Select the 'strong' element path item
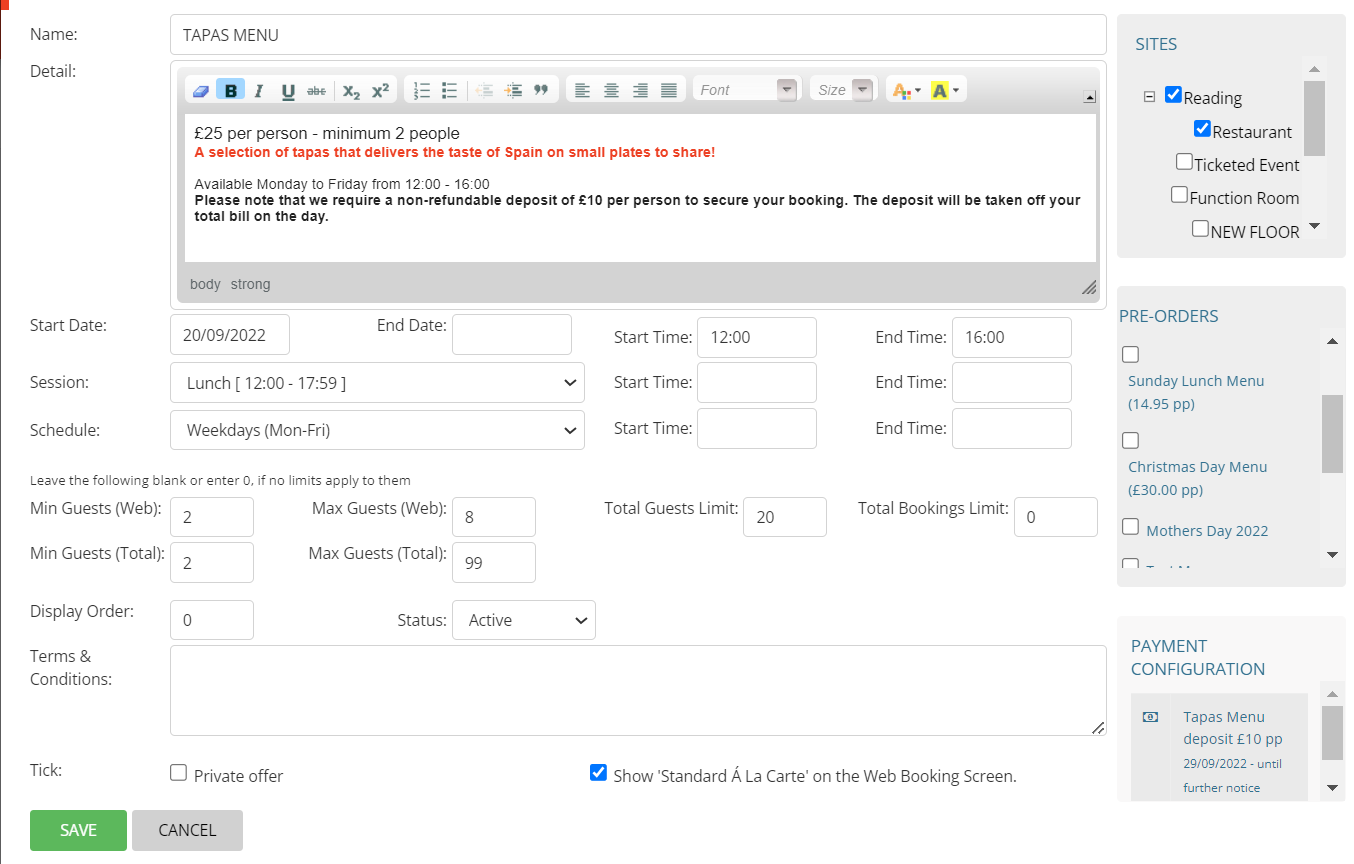 (x=250, y=284)
